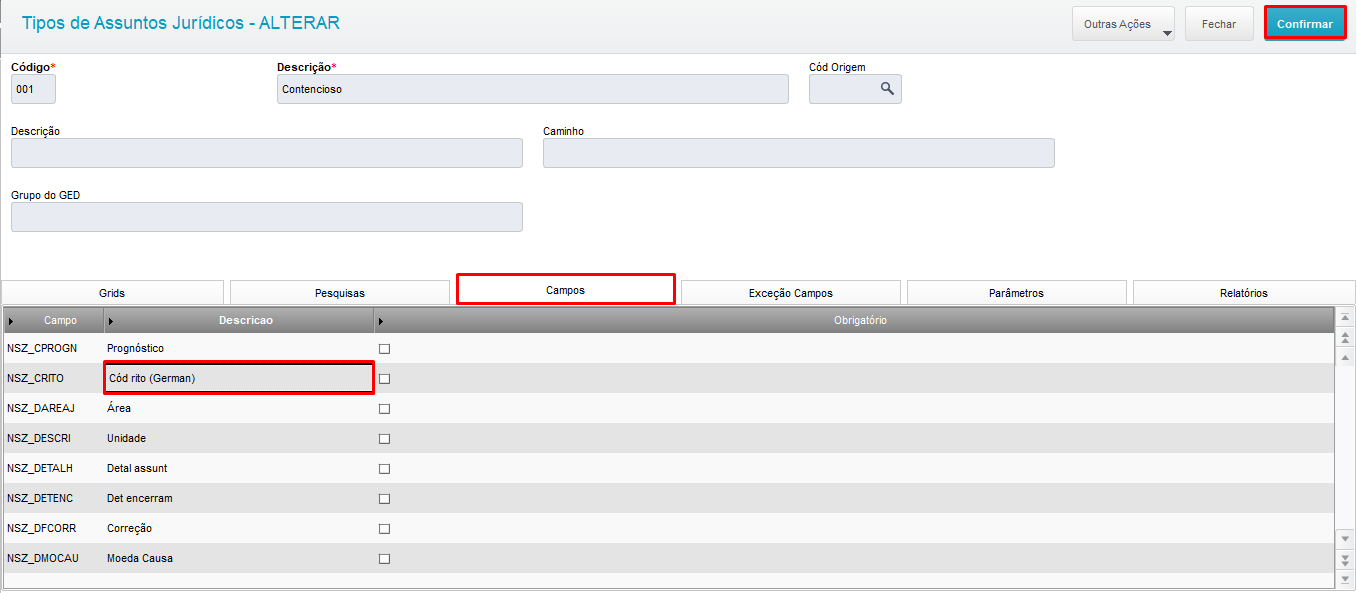
Task: Enable Obrigatório for Moeda Causa
Action: coord(384,559)
